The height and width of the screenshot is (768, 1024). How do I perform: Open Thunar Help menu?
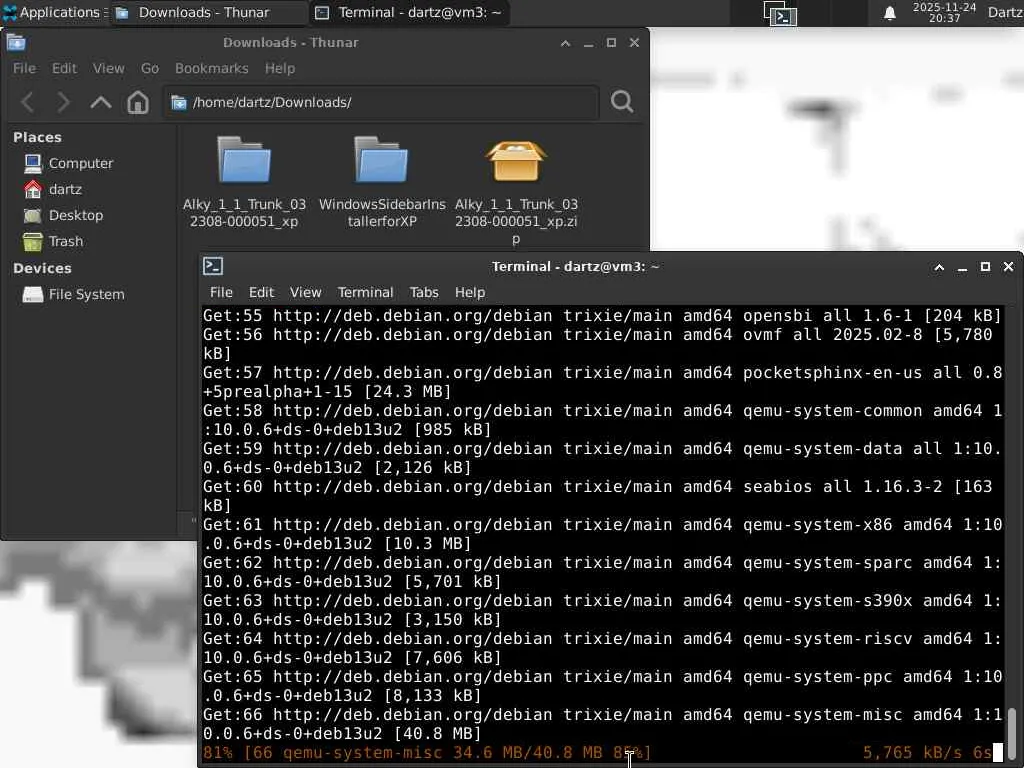coord(280,68)
